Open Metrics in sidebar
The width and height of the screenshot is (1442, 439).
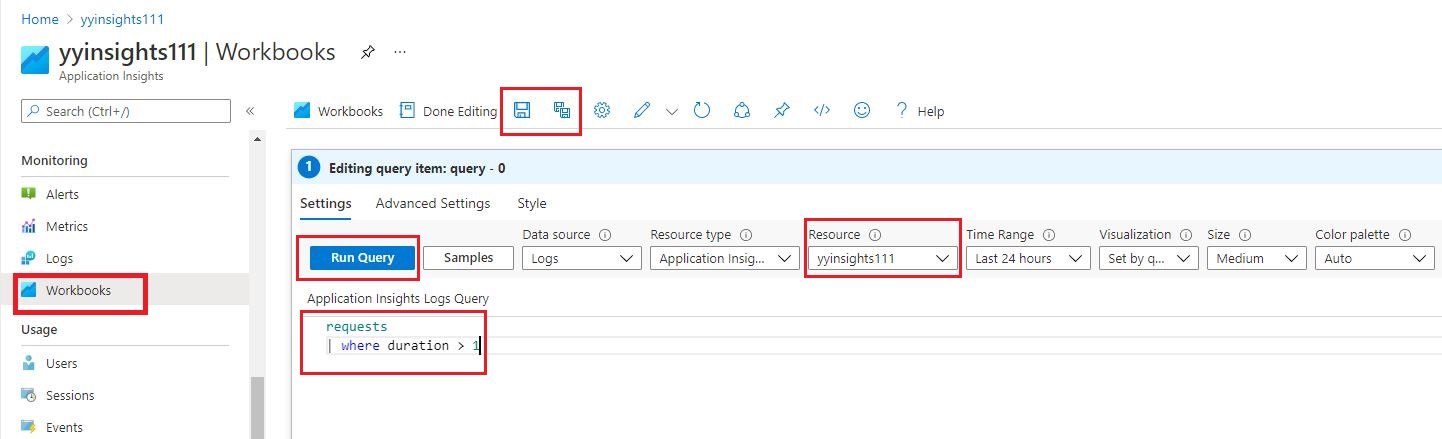point(66,226)
